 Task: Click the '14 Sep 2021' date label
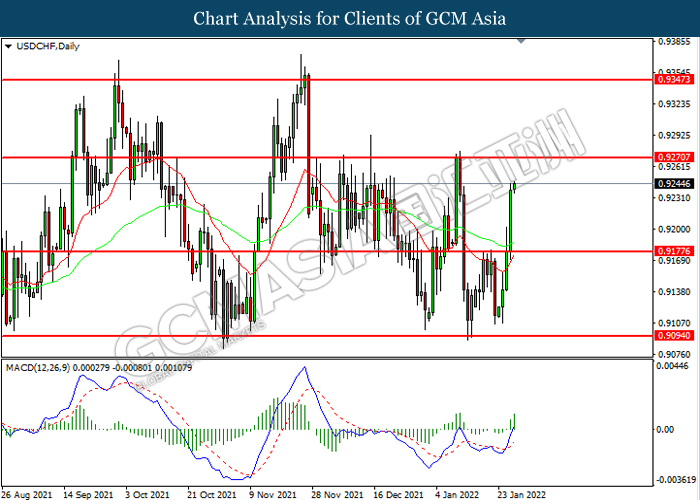(88, 495)
